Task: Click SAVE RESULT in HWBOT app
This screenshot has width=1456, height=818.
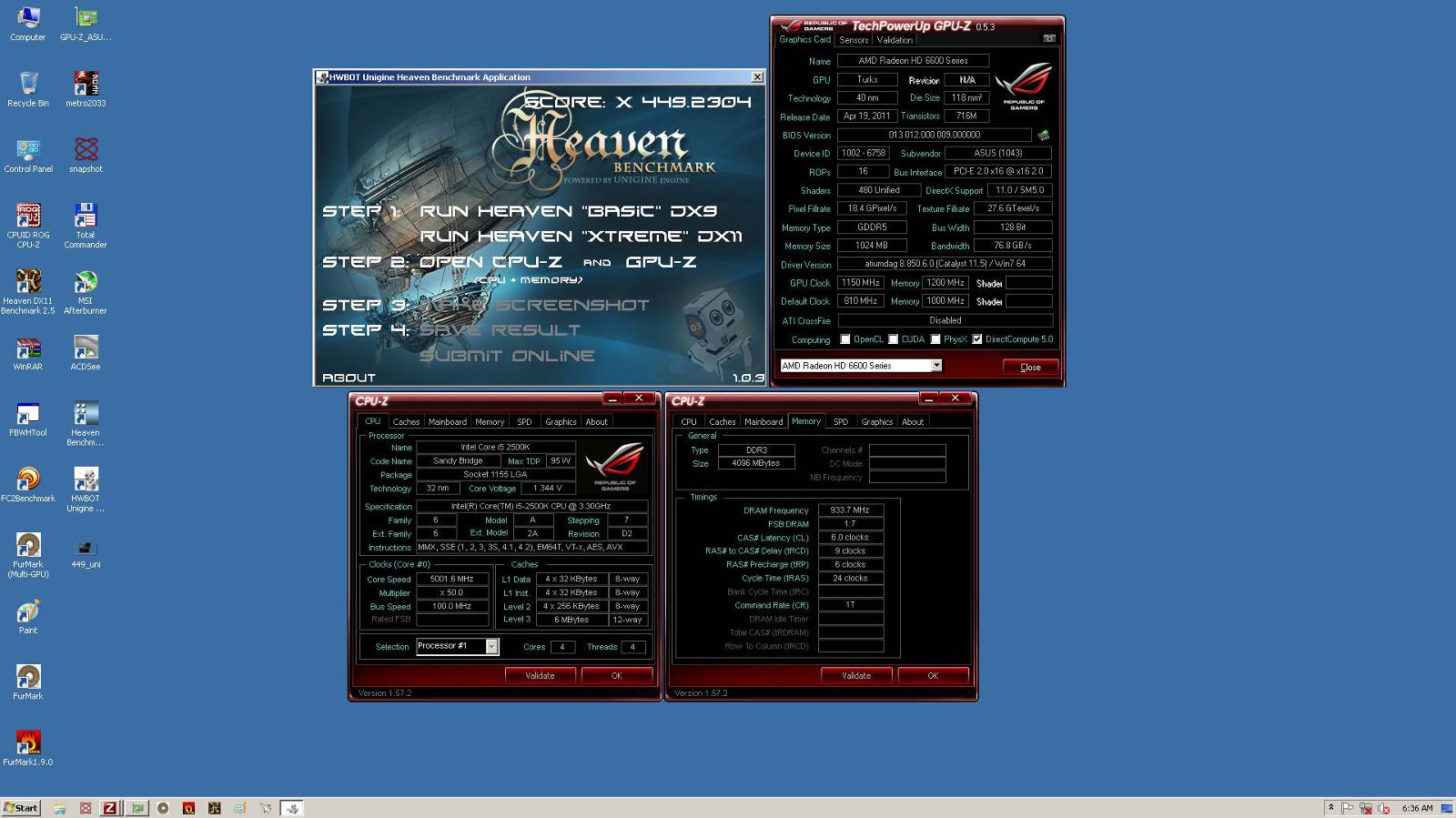Action: [x=500, y=330]
